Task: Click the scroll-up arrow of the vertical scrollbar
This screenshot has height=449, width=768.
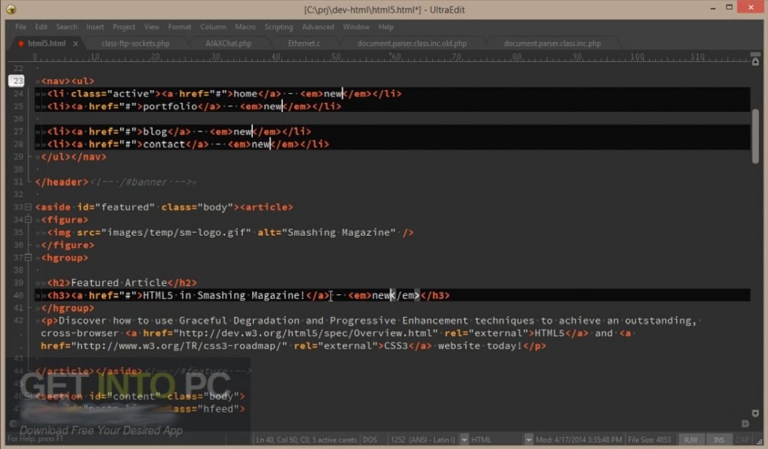Action: coord(755,62)
